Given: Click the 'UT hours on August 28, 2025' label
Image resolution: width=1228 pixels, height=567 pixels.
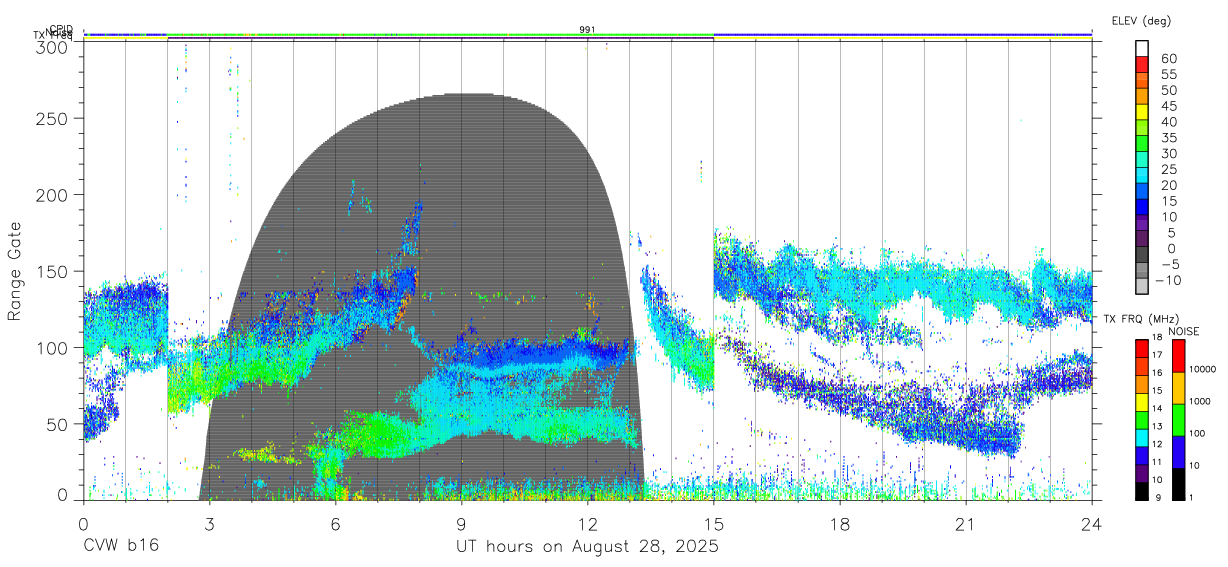Looking at the screenshot, I should tap(587, 547).
